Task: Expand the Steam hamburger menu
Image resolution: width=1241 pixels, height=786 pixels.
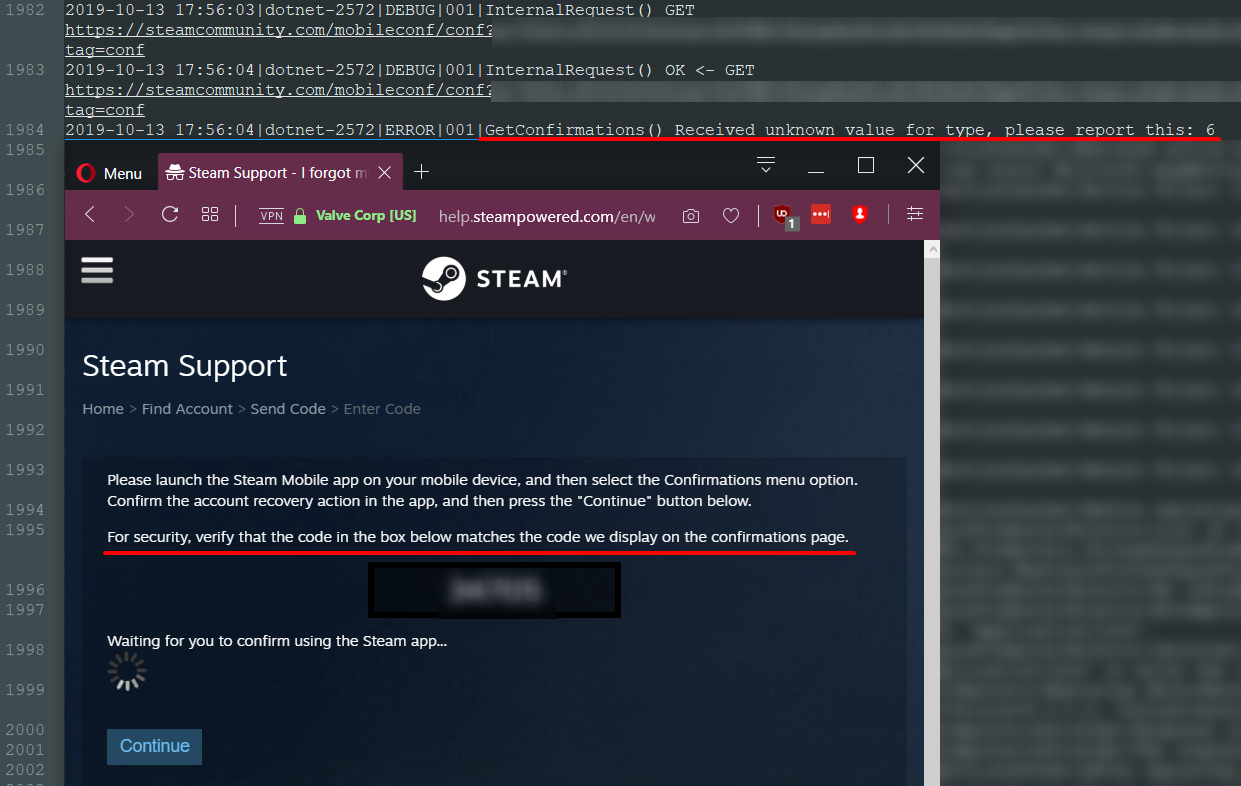Action: (97, 270)
